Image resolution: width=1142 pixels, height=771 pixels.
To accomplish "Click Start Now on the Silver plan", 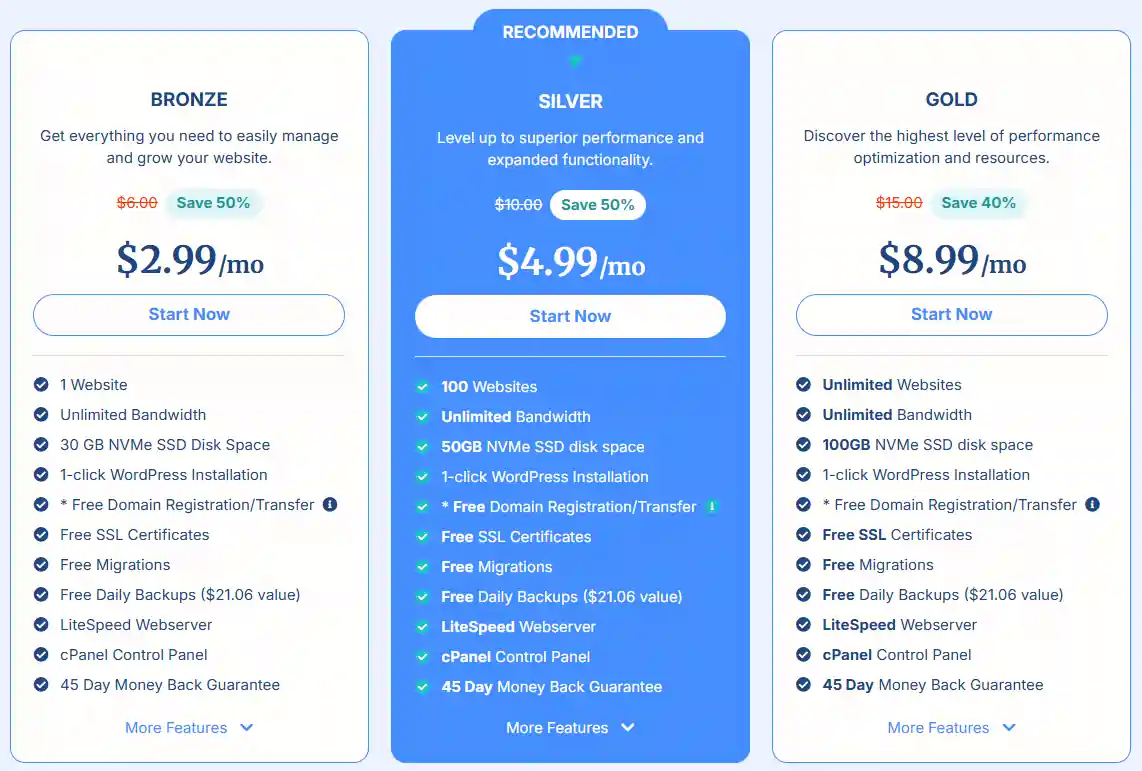I will [x=570, y=316].
